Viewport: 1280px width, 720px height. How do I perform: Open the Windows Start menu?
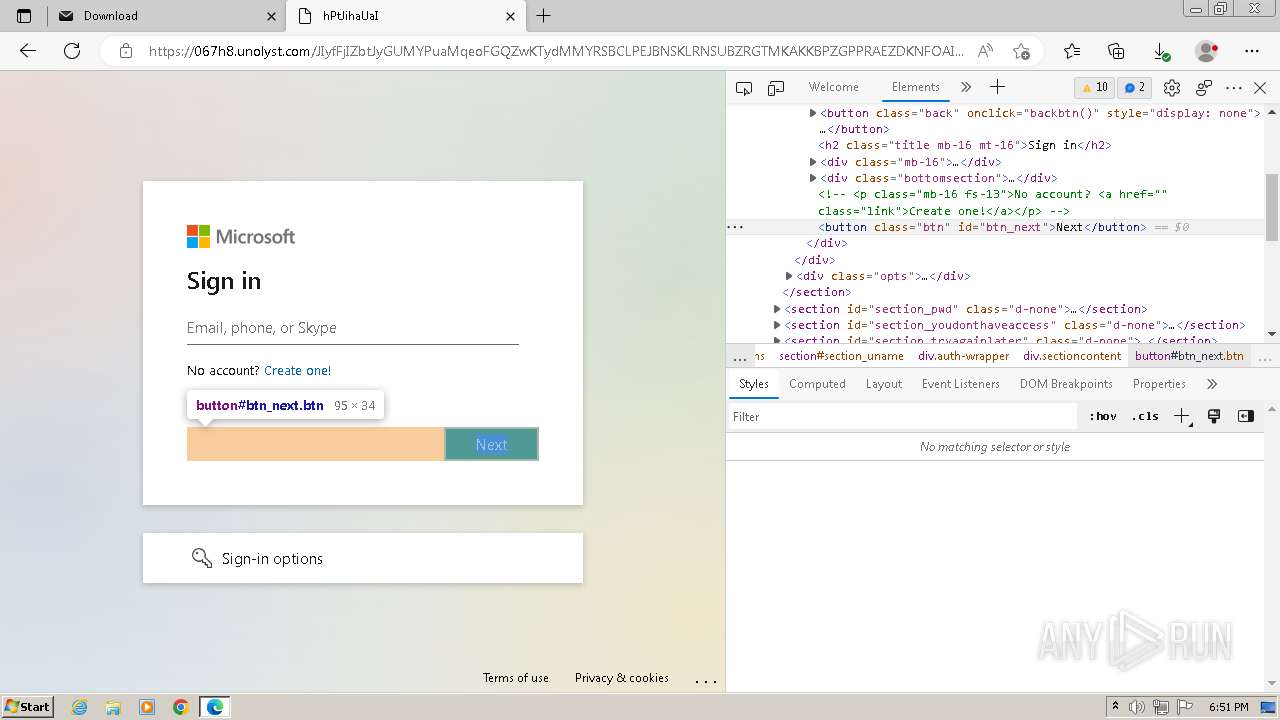(x=27, y=706)
